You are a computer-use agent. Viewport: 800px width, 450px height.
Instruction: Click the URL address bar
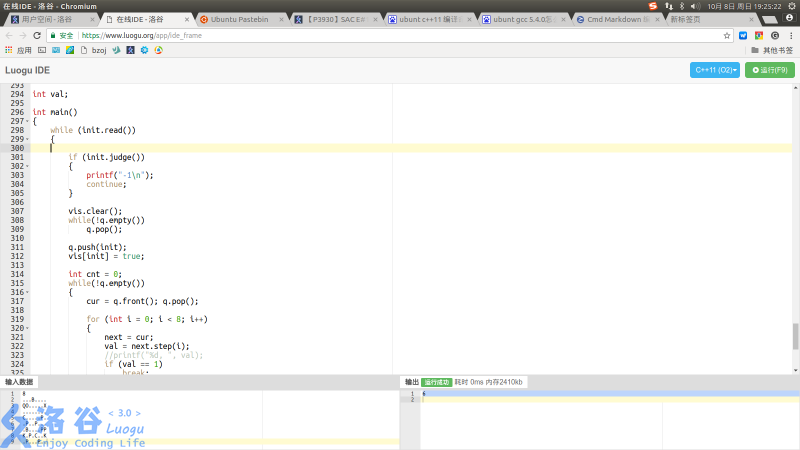(400, 34)
